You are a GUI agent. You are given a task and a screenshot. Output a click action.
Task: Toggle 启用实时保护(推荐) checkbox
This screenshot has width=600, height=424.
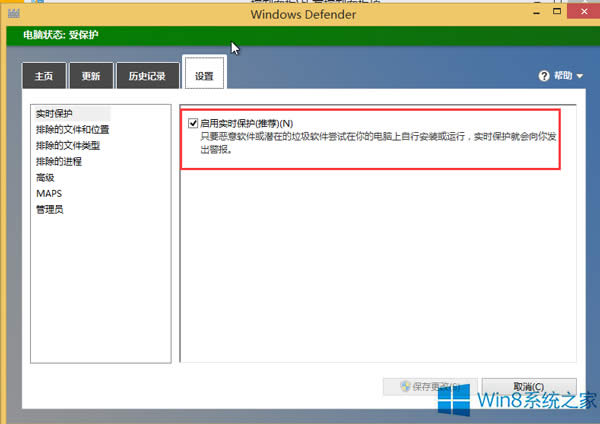click(193, 123)
